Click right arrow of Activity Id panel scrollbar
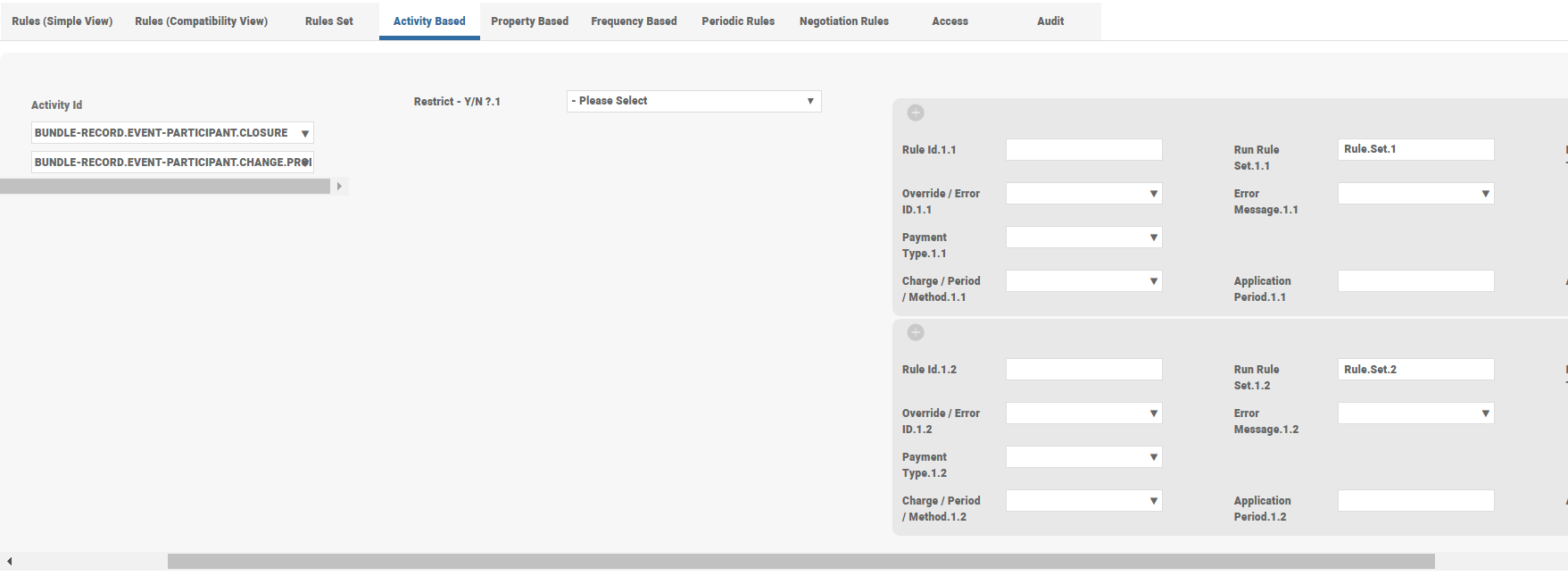 (x=339, y=187)
